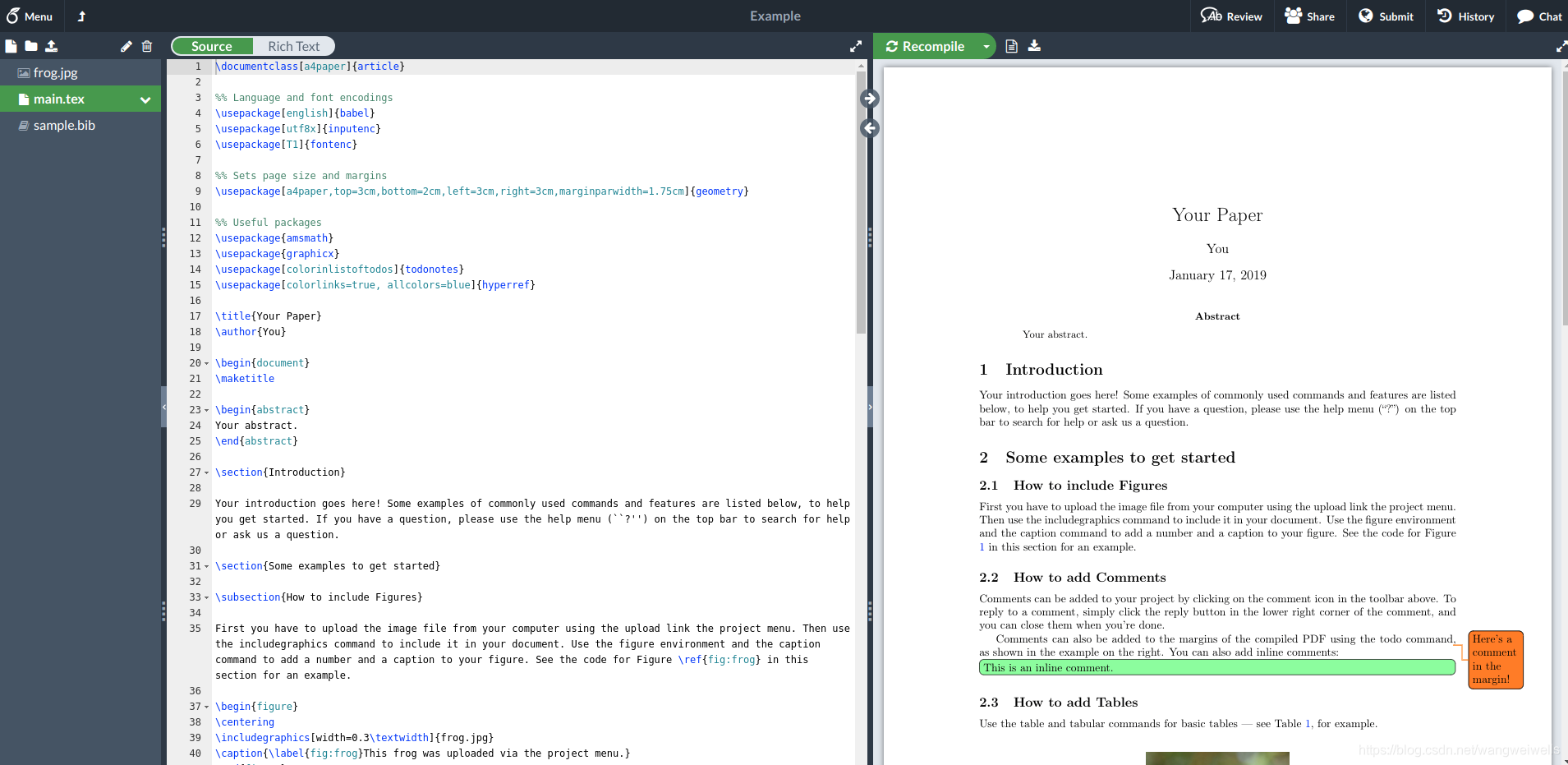1568x765 pixels.
Task: Expand the PDF preview to full screen
Action: (1561, 46)
